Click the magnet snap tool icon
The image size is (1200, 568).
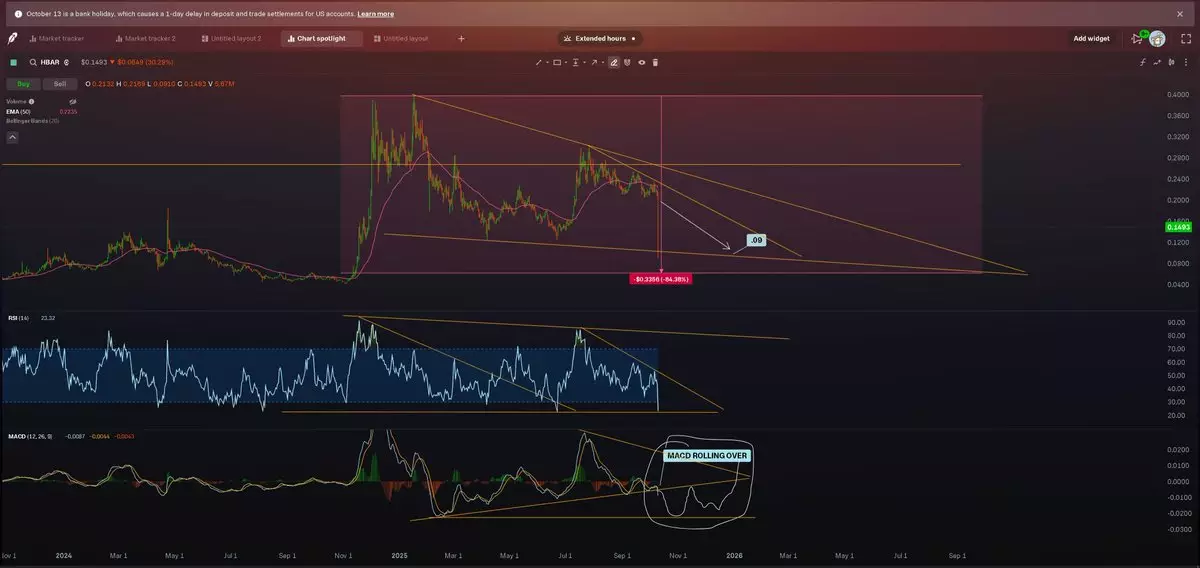628,62
